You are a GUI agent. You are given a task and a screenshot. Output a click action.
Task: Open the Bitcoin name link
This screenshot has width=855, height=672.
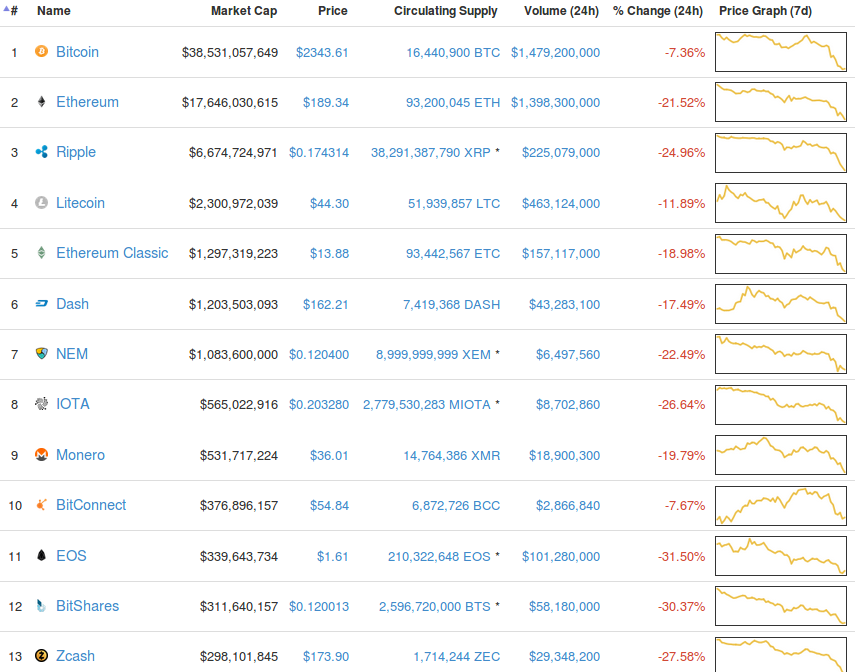coord(77,52)
